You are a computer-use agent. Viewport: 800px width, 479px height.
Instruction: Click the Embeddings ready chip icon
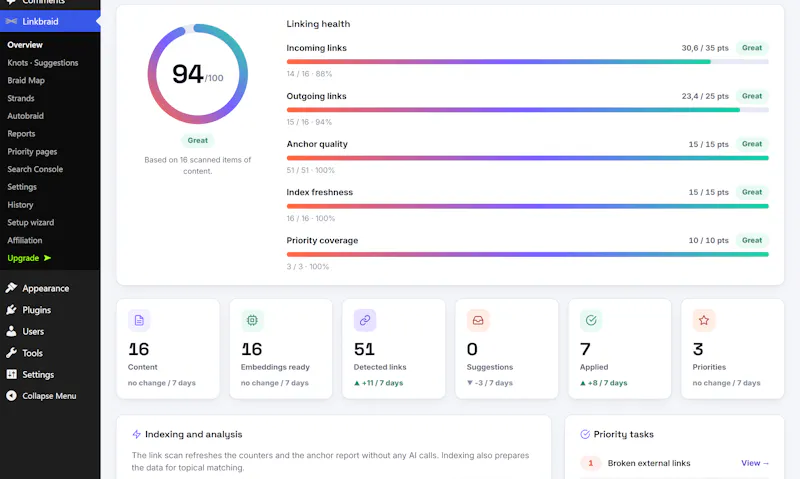252,320
